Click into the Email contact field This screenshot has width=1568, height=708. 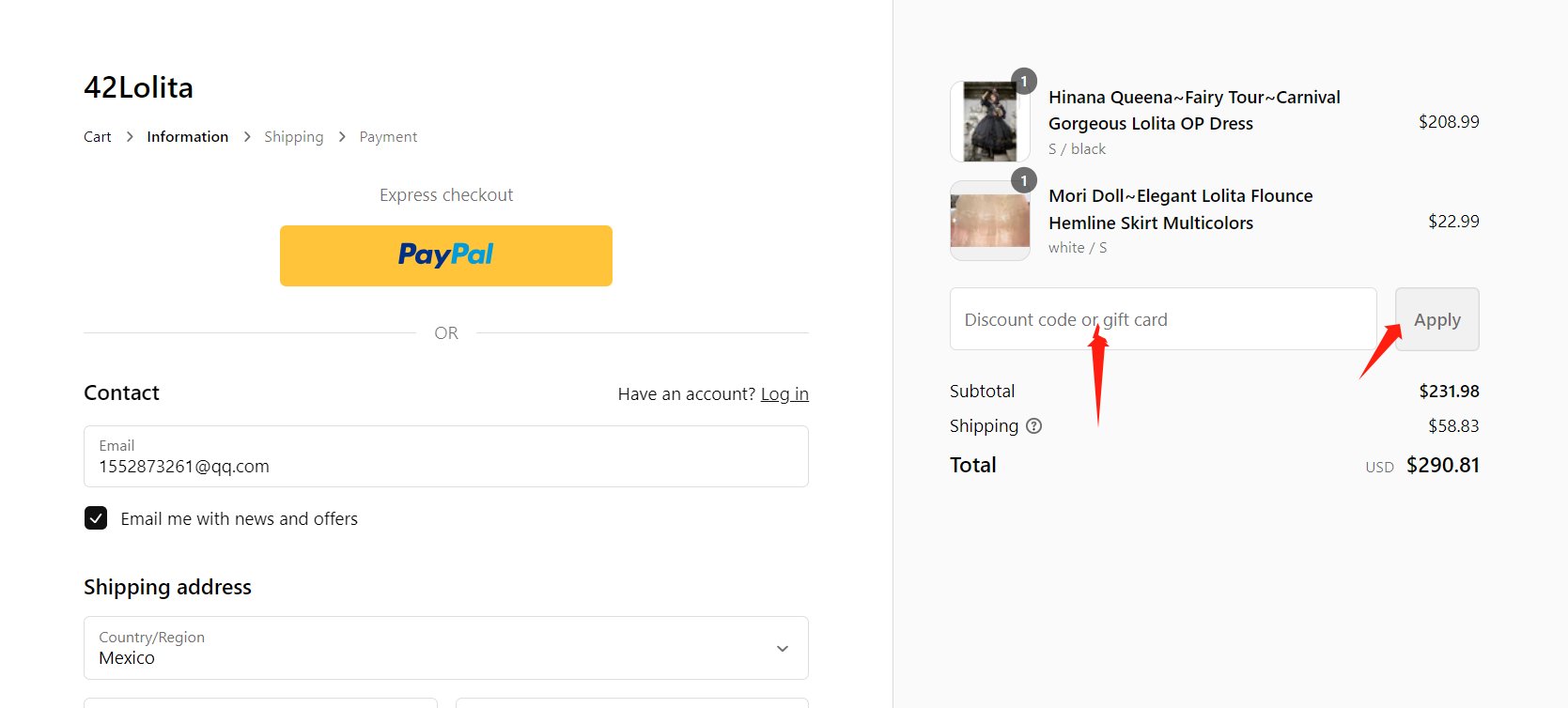coord(446,456)
